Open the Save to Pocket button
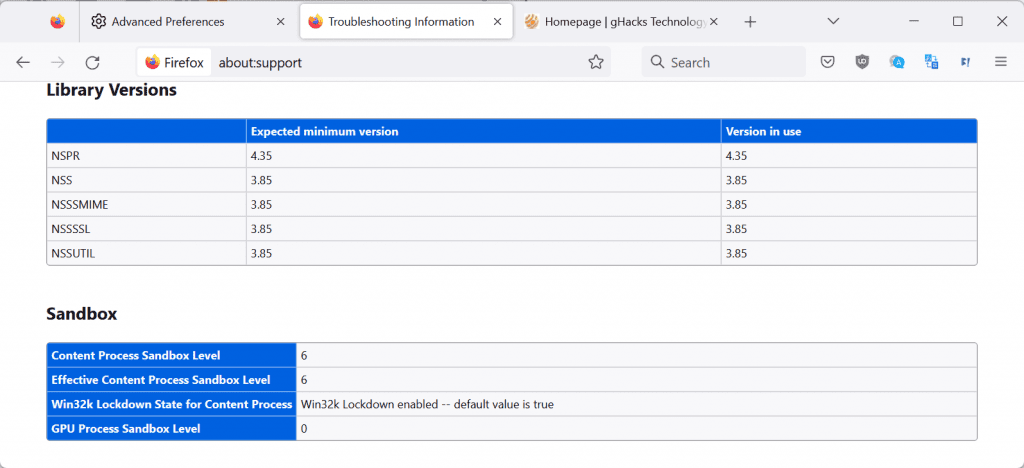This screenshot has height=468, width=1024. click(827, 62)
